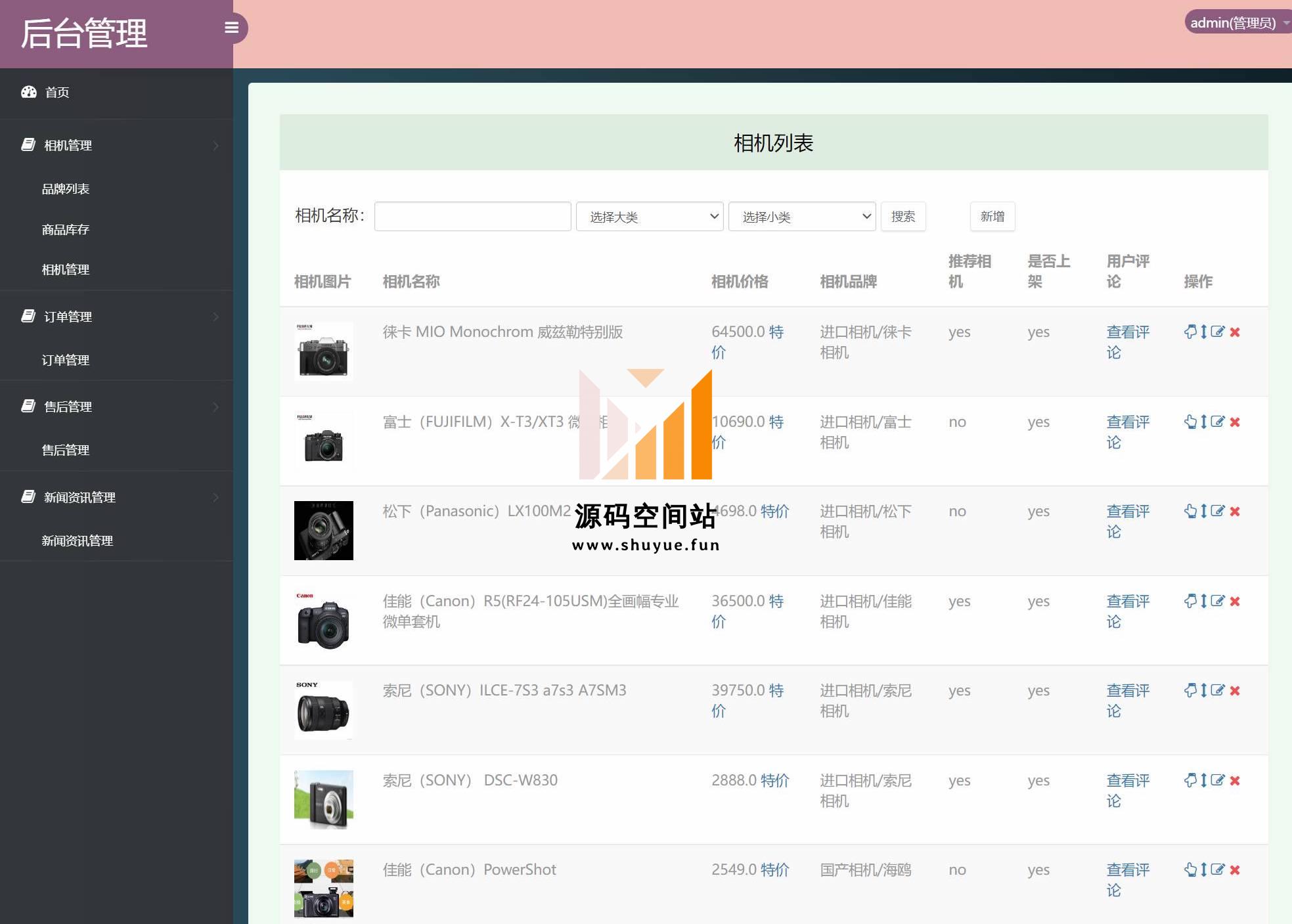This screenshot has width=1292, height=924.
Task: Click the 松下 LX100M2 camera thumbnail
Action: click(324, 531)
